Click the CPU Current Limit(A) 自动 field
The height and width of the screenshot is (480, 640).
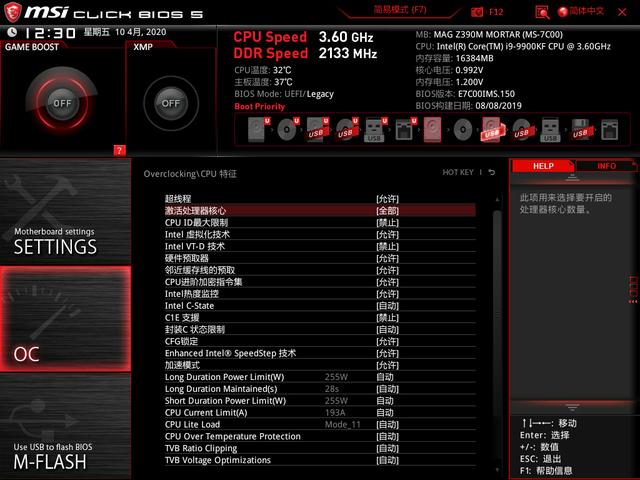[x=385, y=412]
